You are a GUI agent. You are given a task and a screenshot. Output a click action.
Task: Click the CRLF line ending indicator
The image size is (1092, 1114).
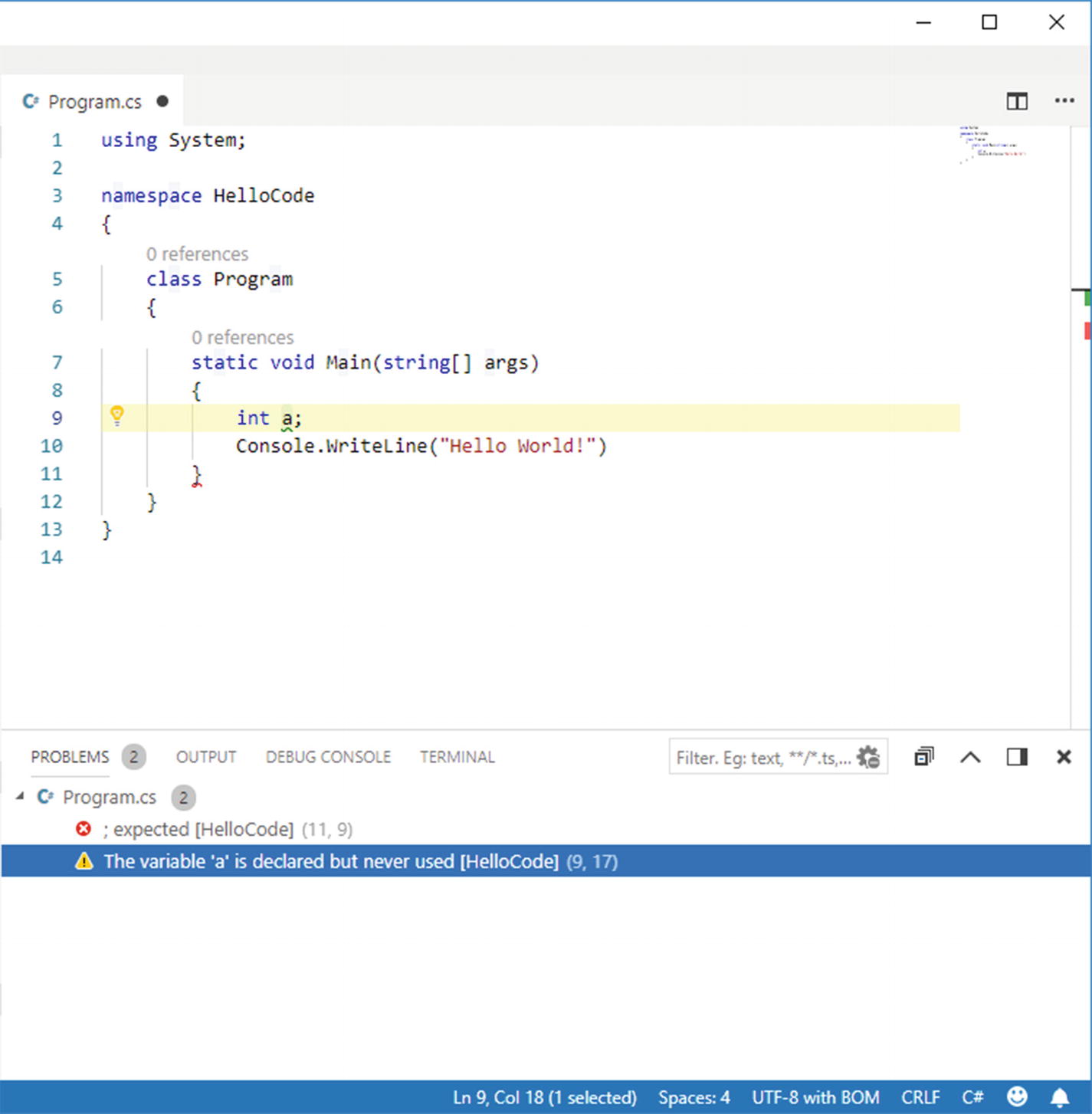(920, 1097)
